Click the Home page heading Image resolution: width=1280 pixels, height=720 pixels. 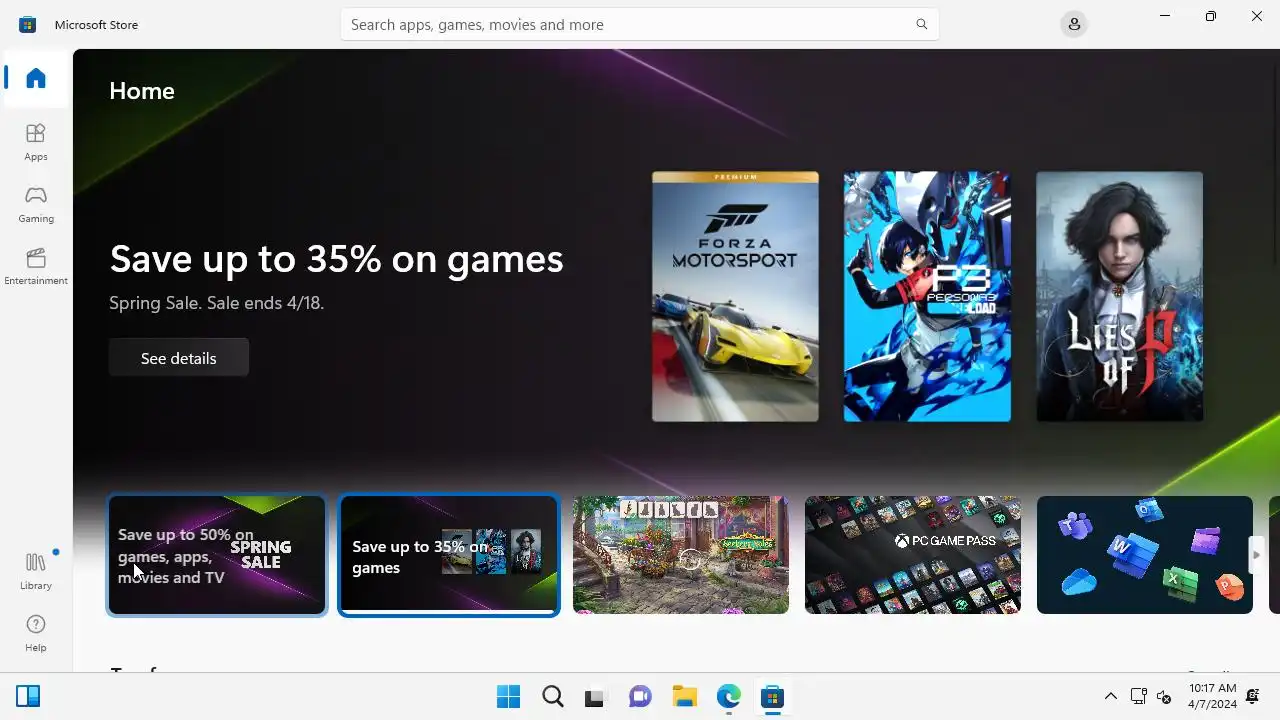142,91
